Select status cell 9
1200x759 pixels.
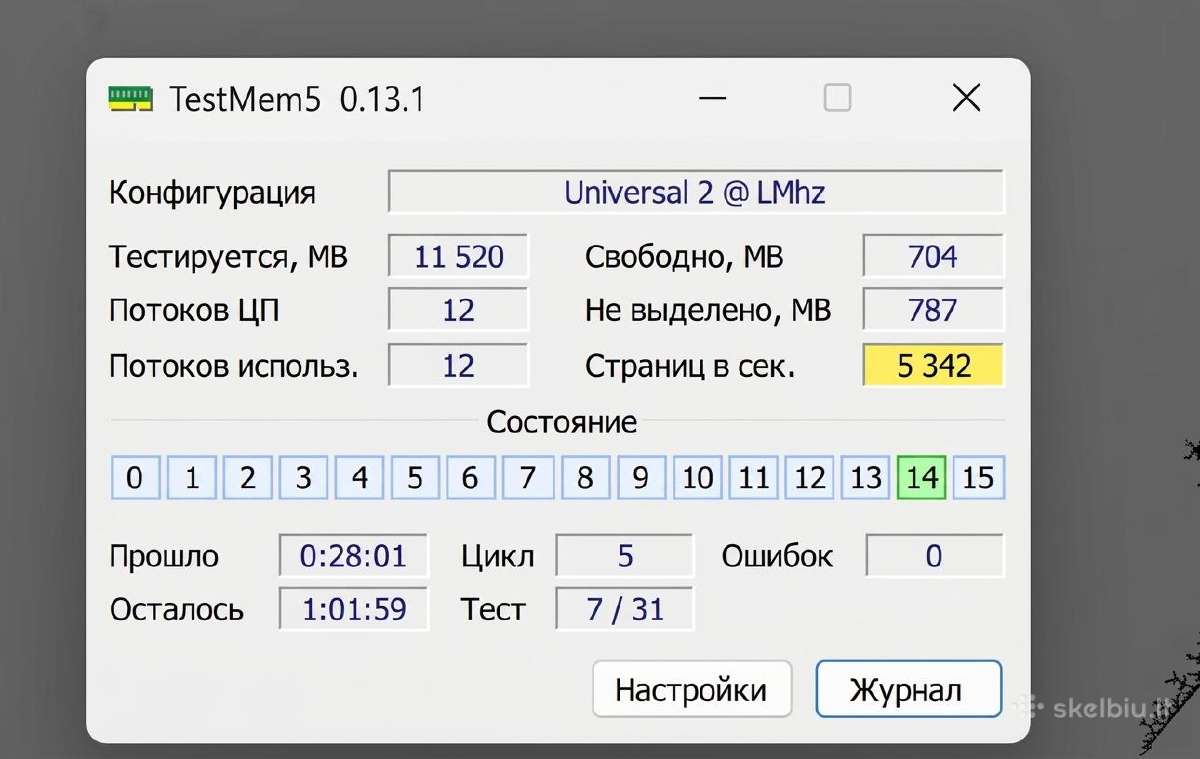pyautogui.click(x=641, y=478)
